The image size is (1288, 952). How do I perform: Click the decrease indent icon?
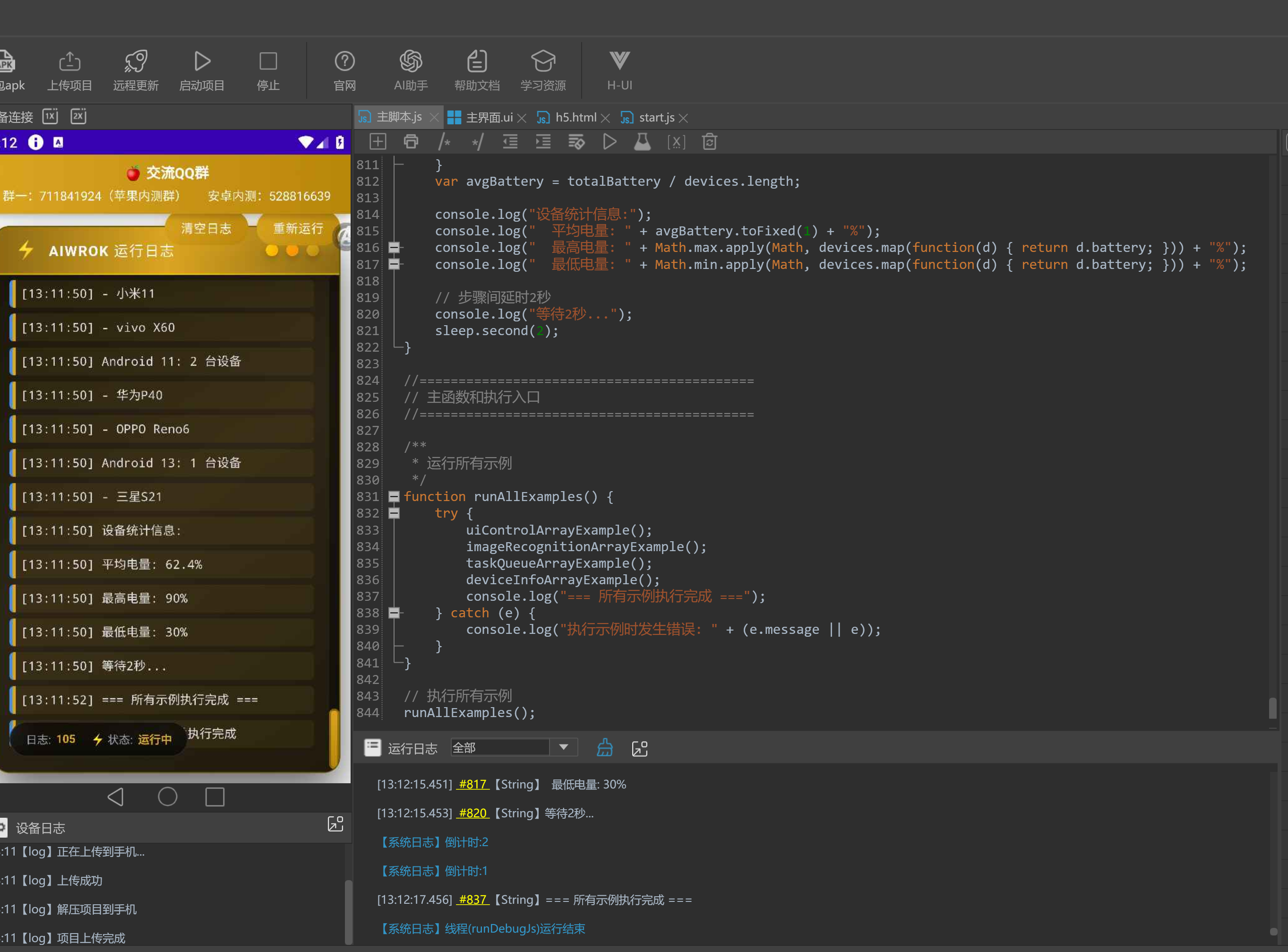tap(510, 142)
